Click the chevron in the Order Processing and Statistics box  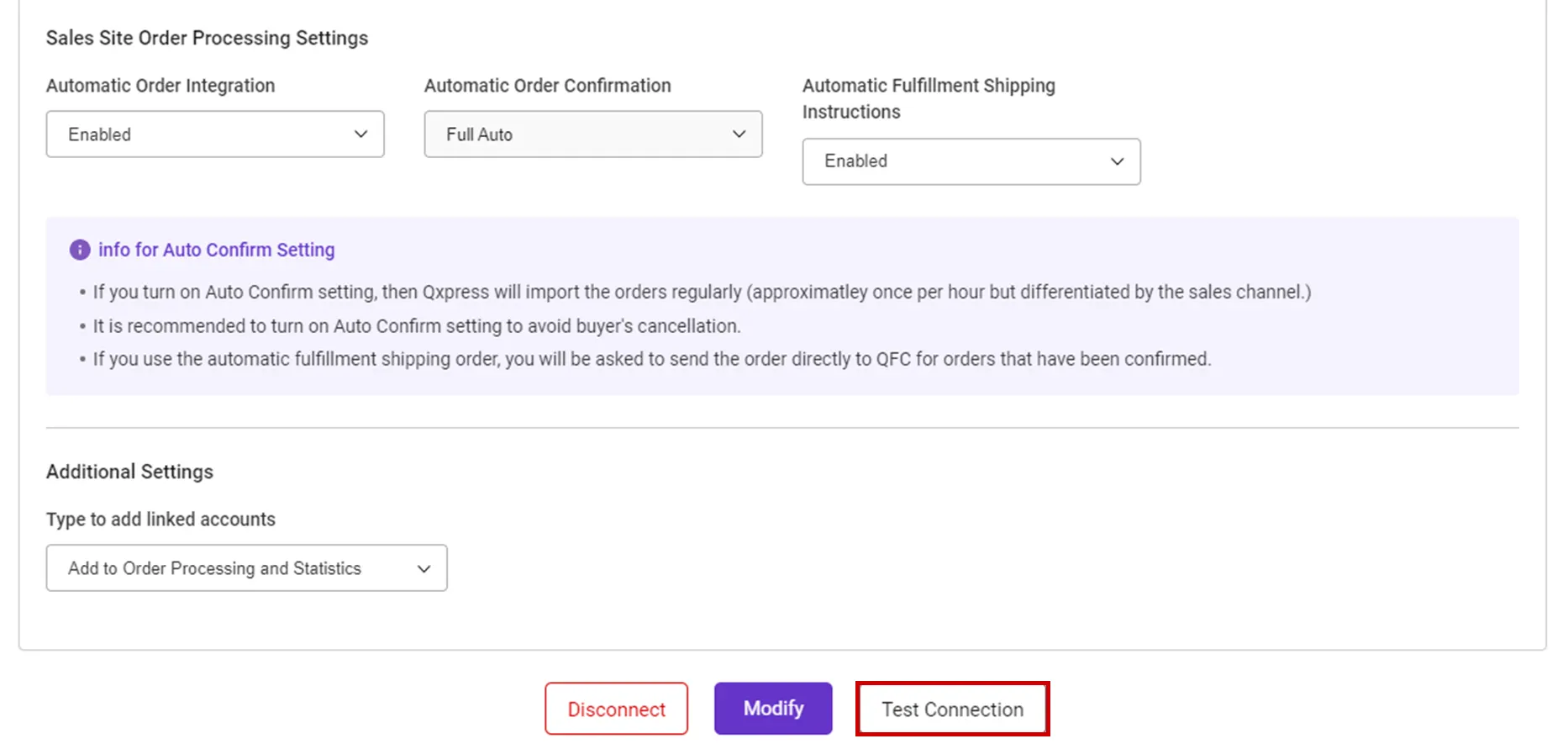[424, 569]
